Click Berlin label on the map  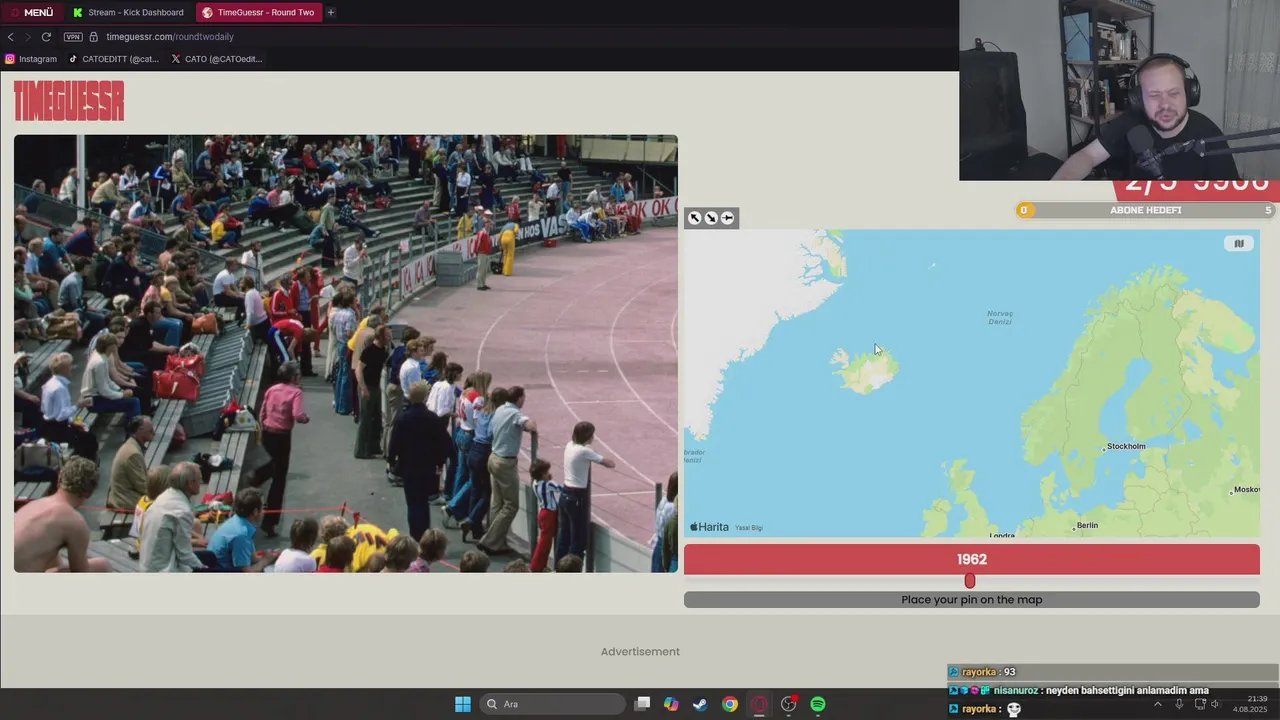click(x=1087, y=525)
